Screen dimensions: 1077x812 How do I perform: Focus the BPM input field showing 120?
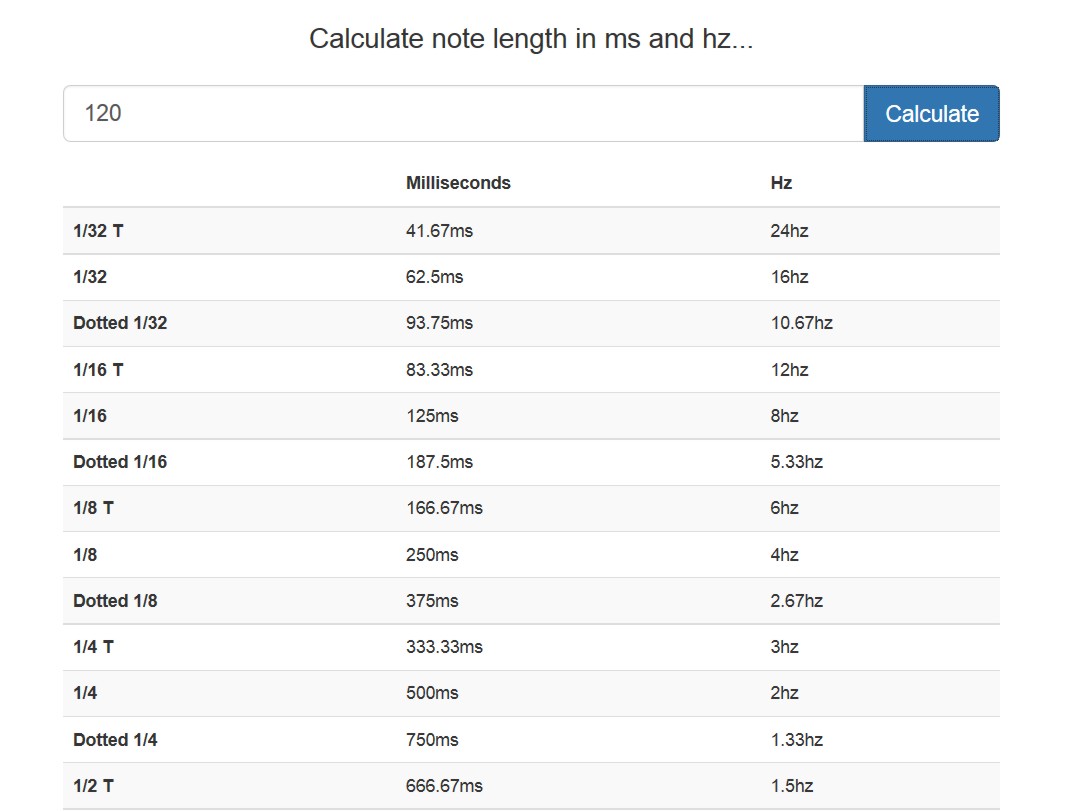click(464, 113)
